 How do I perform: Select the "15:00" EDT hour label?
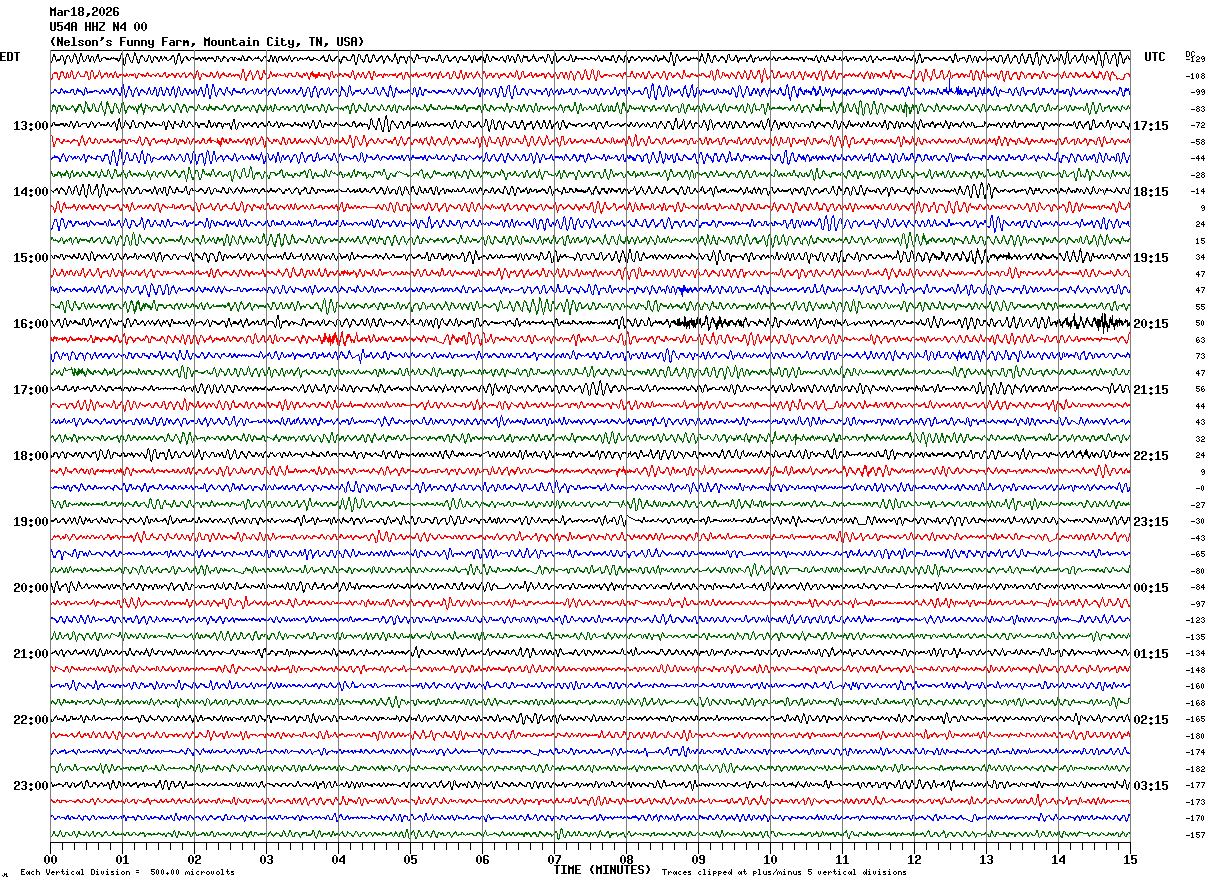point(31,258)
